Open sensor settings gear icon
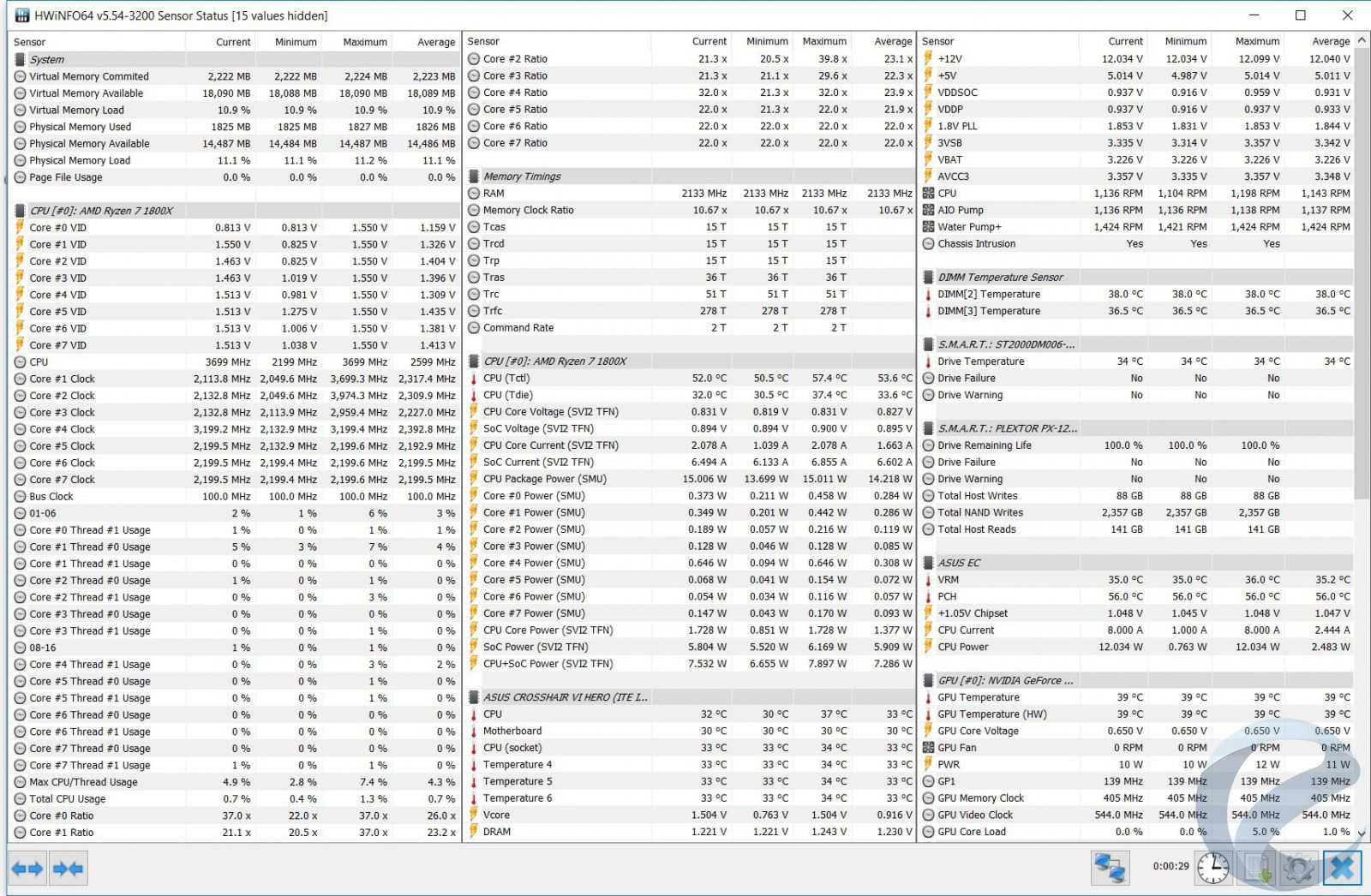This screenshot has height=896, width=1371. (x=1299, y=868)
